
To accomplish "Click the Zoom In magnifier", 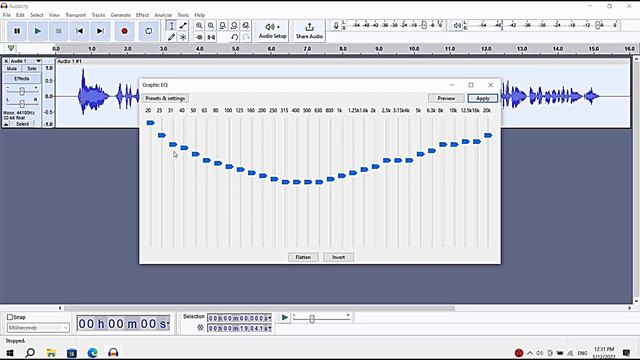I will [199, 26].
